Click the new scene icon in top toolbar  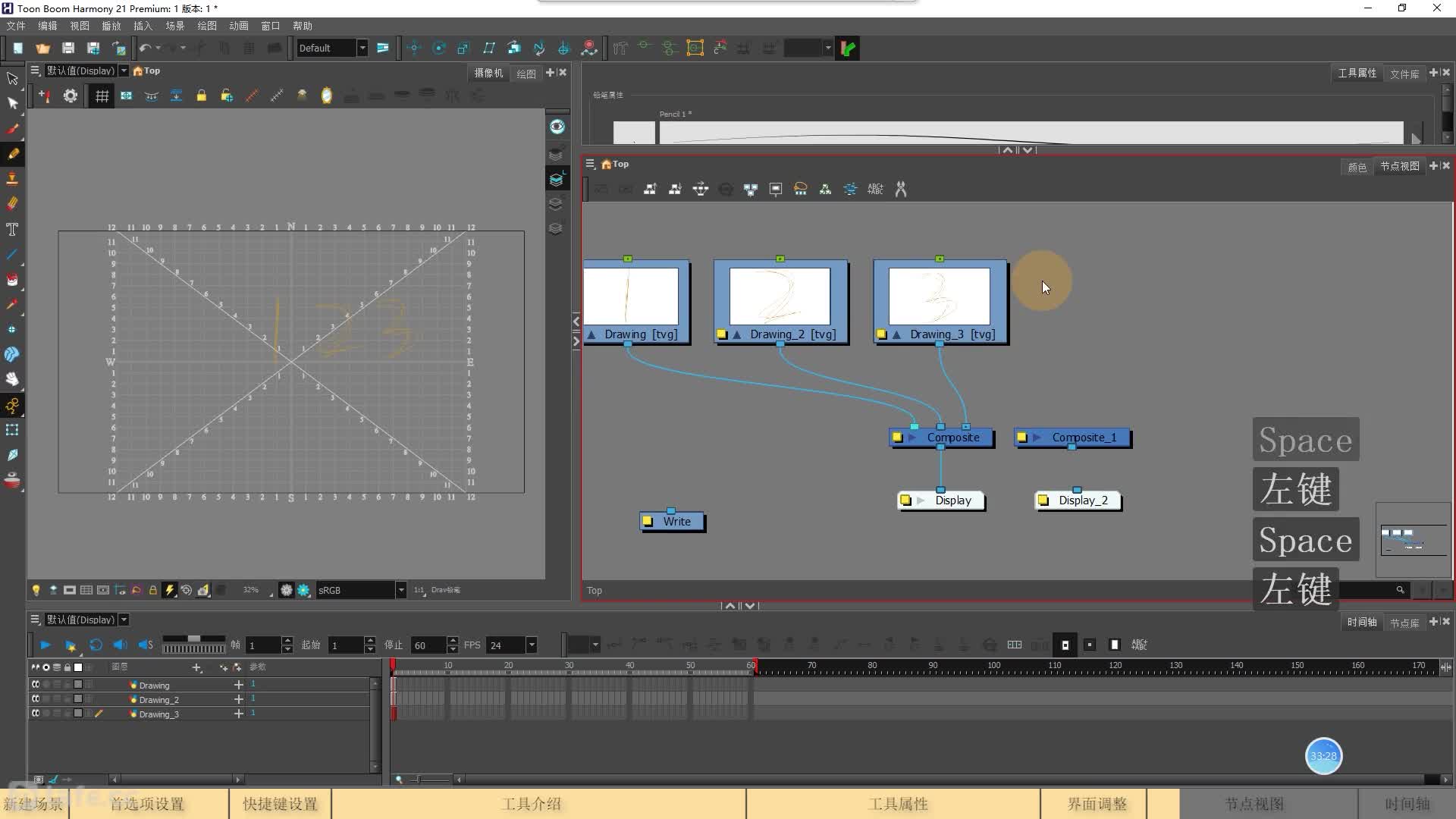tap(17, 48)
